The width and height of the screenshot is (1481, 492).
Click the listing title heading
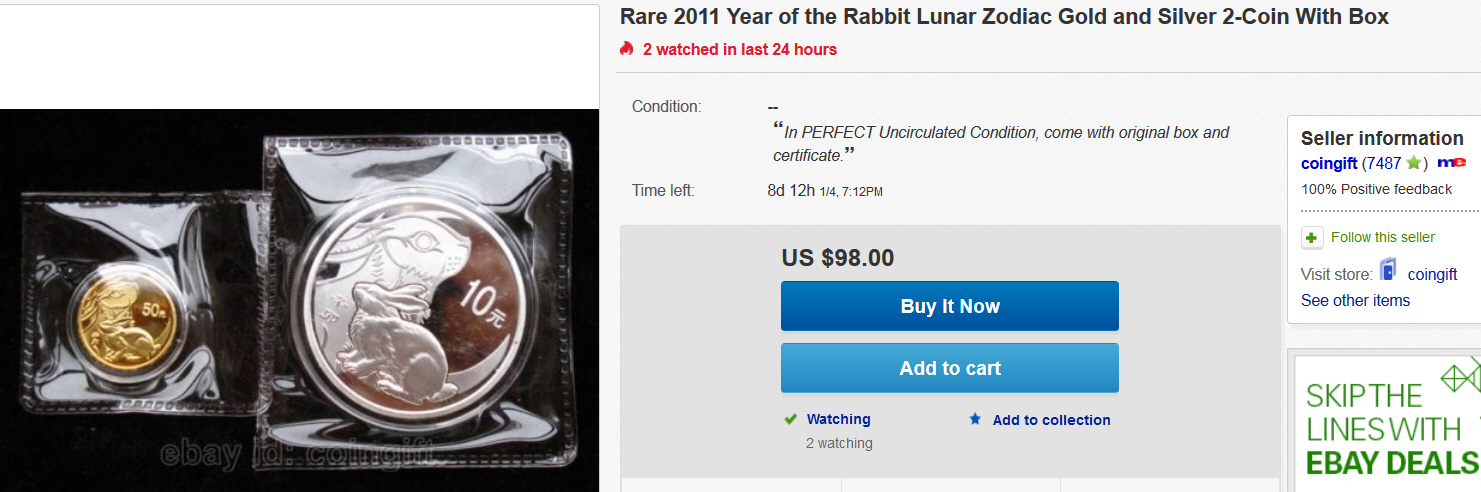click(x=1004, y=17)
